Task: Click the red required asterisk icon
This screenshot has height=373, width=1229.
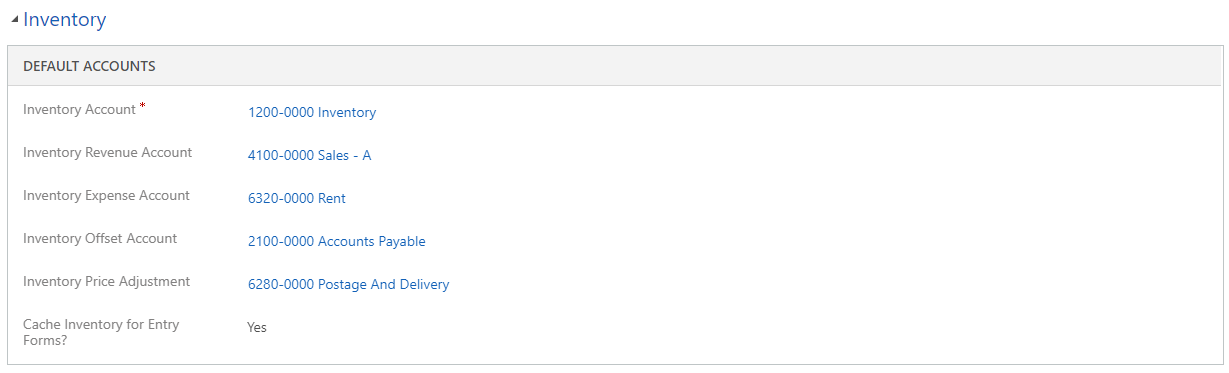Action: pos(142,105)
